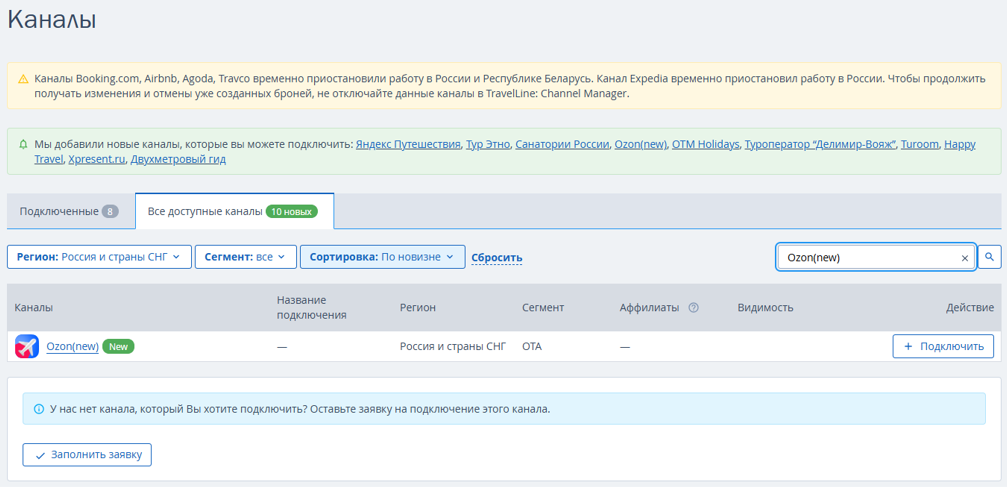Switch to the Подключенные tab
The image size is (1007, 487).
pos(69,211)
